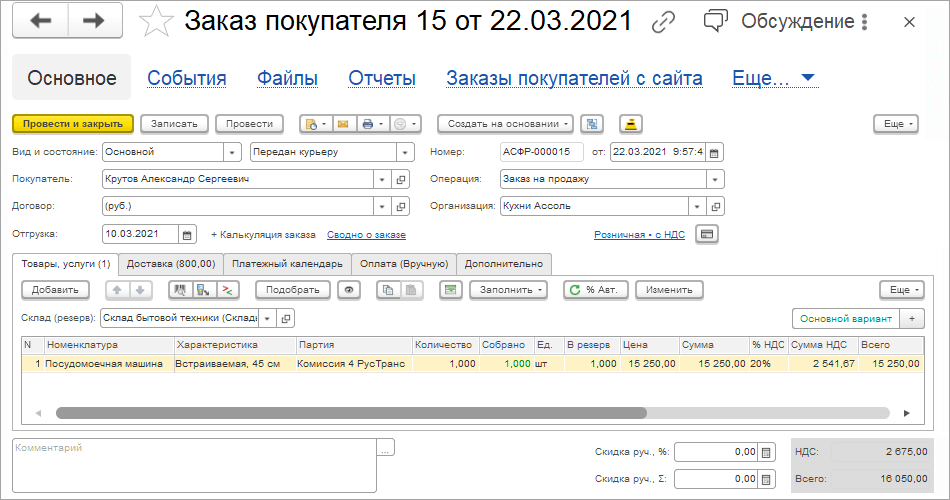Click the yellow cash register icon

[x=631, y=124]
